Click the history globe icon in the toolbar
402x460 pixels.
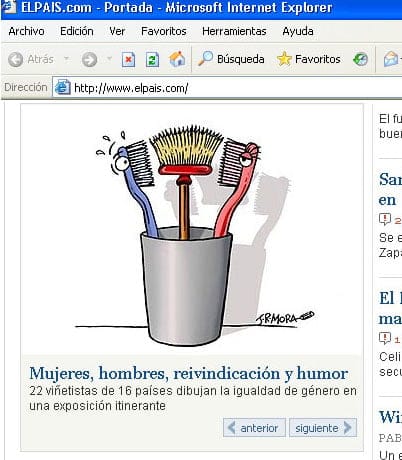[x=360, y=60]
